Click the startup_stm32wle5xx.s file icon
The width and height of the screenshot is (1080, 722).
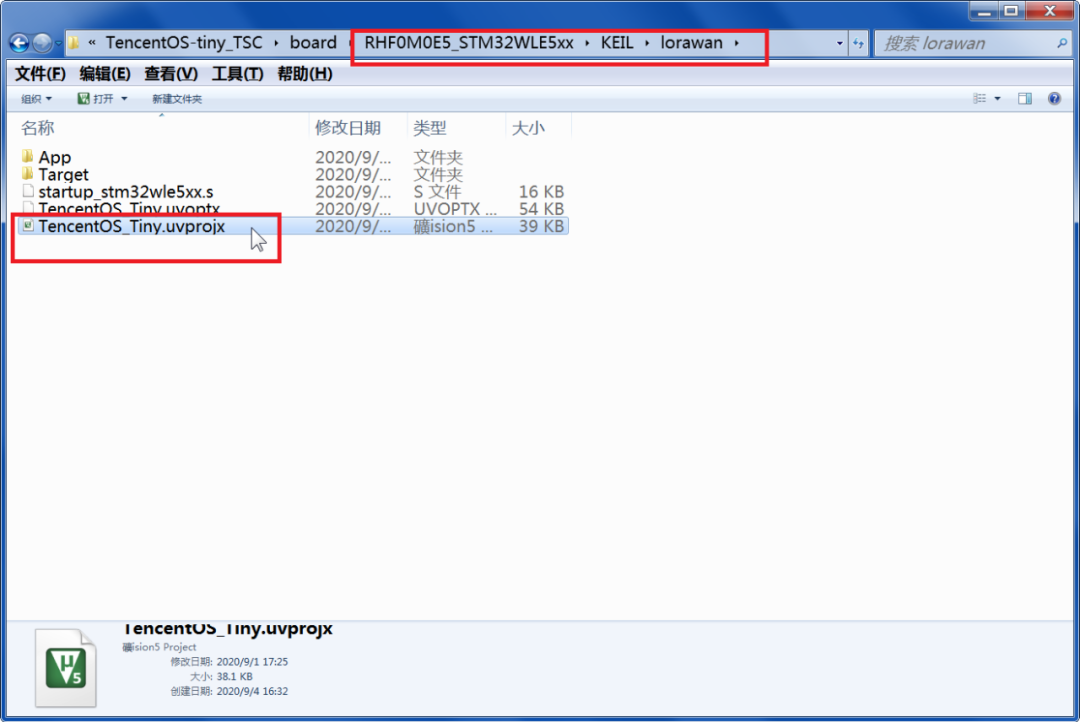coord(28,191)
